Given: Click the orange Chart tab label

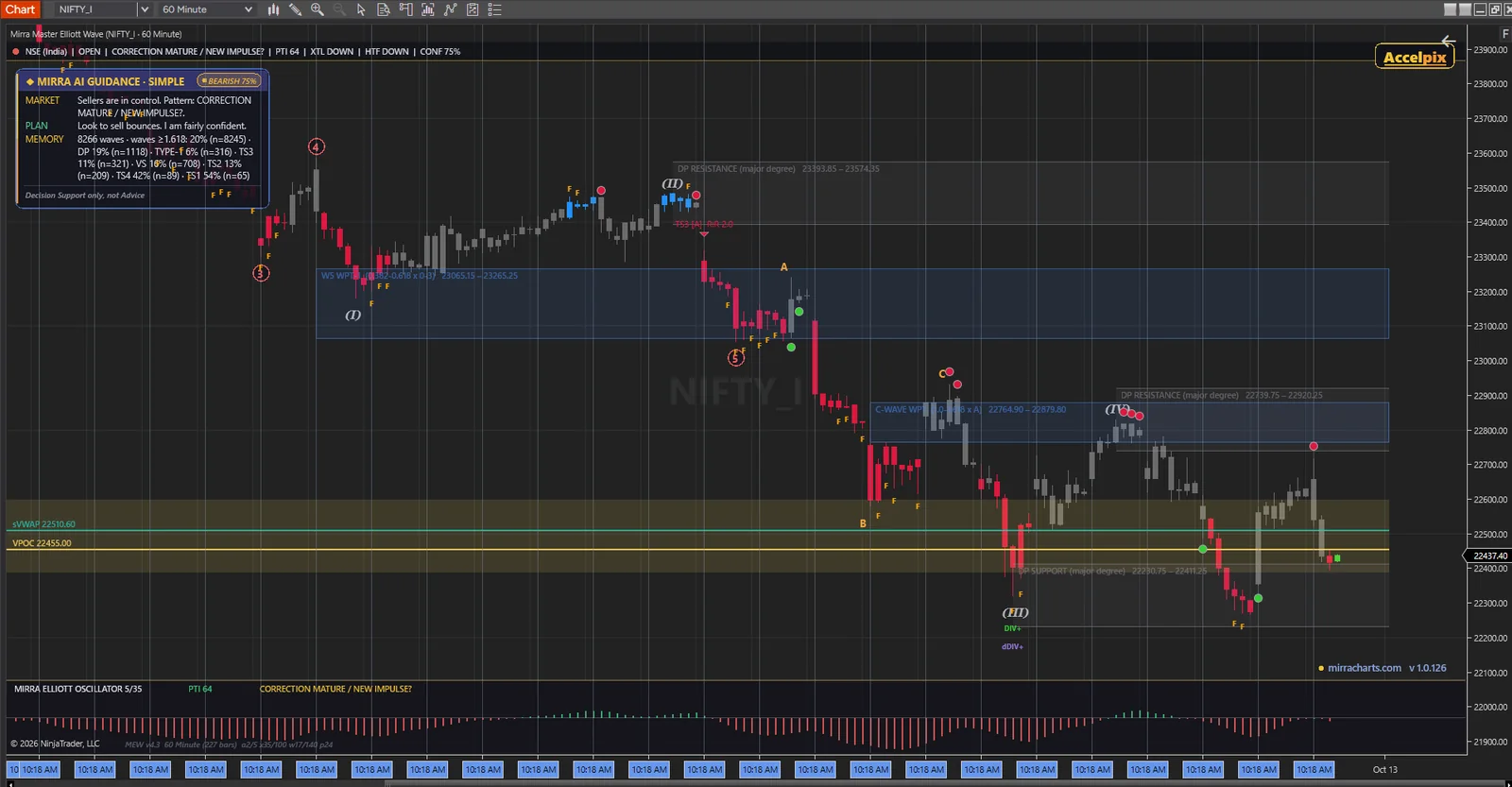Looking at the screenshot, I should click(20, 9).
